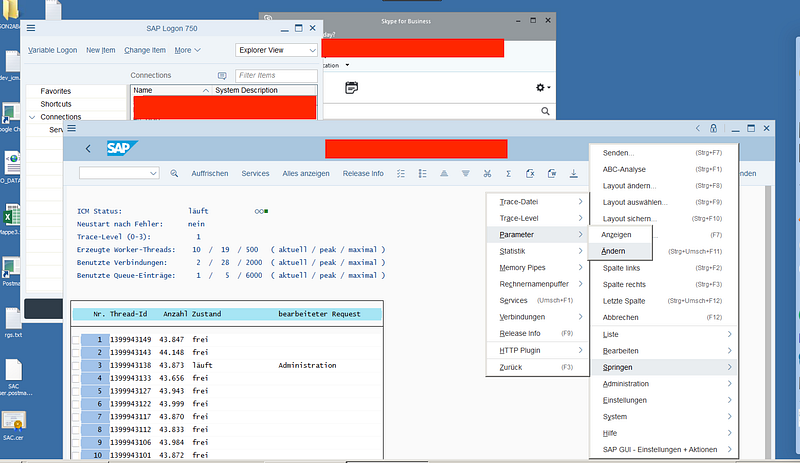This screenshot has height=463, width=800.
Task: Select Layout ändern... menu entry
Action: (x=662, y=186)
